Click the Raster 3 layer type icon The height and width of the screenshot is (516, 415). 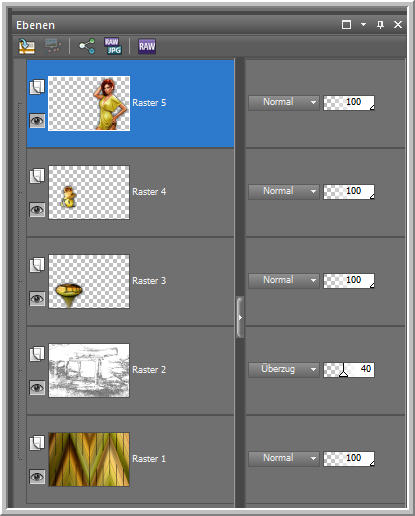37,265
